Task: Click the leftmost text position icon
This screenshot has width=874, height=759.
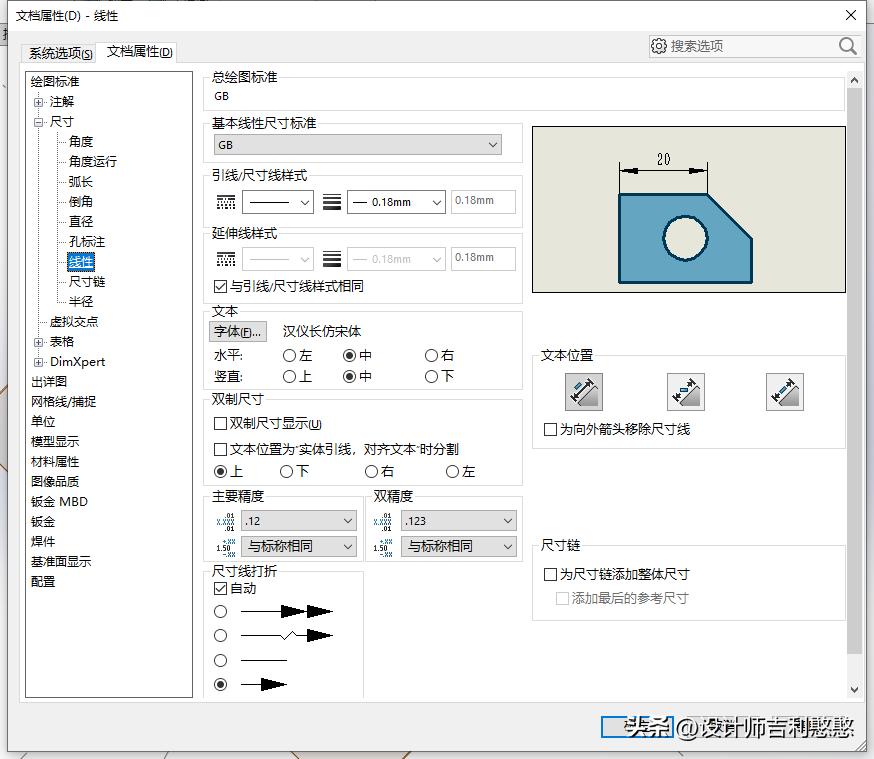Action: coord(584,391)
